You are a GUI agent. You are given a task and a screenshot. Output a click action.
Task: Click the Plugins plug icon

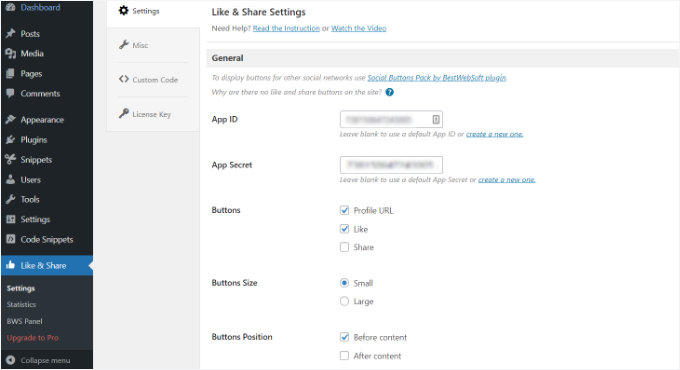click(x=10, y=140)
